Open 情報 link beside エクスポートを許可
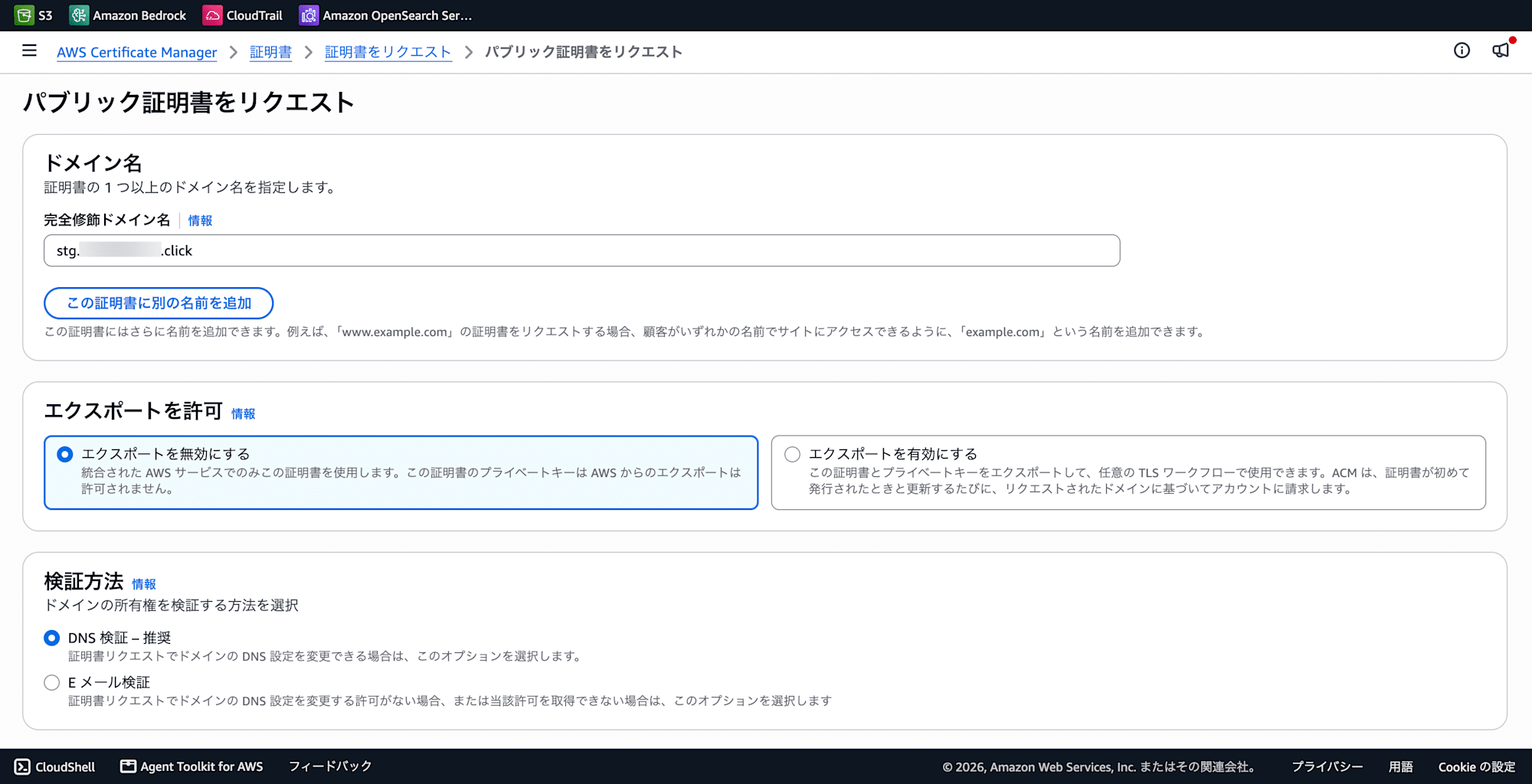The width and height of the screenshot is (1532, 784). tap(243, 413)
